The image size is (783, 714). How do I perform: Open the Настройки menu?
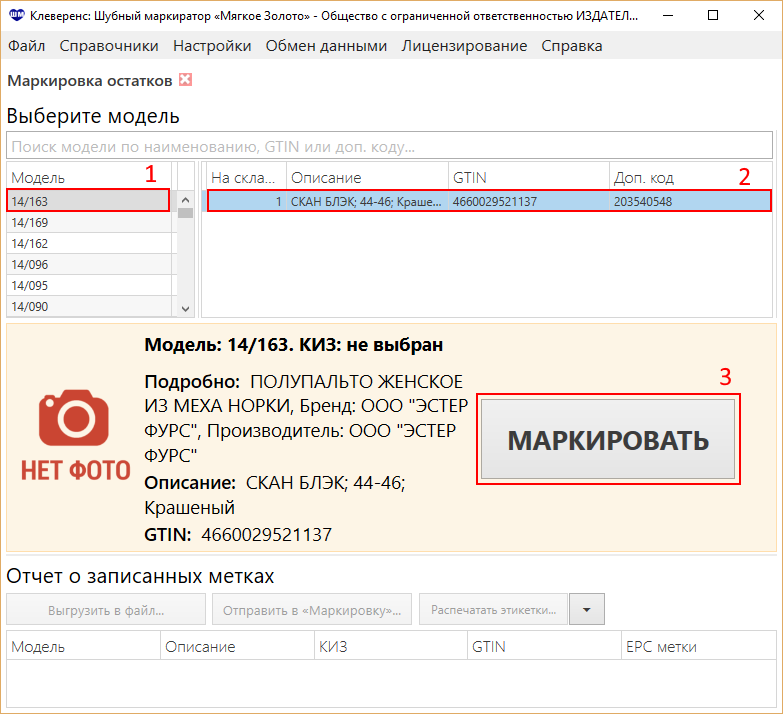tap(212, 46)
